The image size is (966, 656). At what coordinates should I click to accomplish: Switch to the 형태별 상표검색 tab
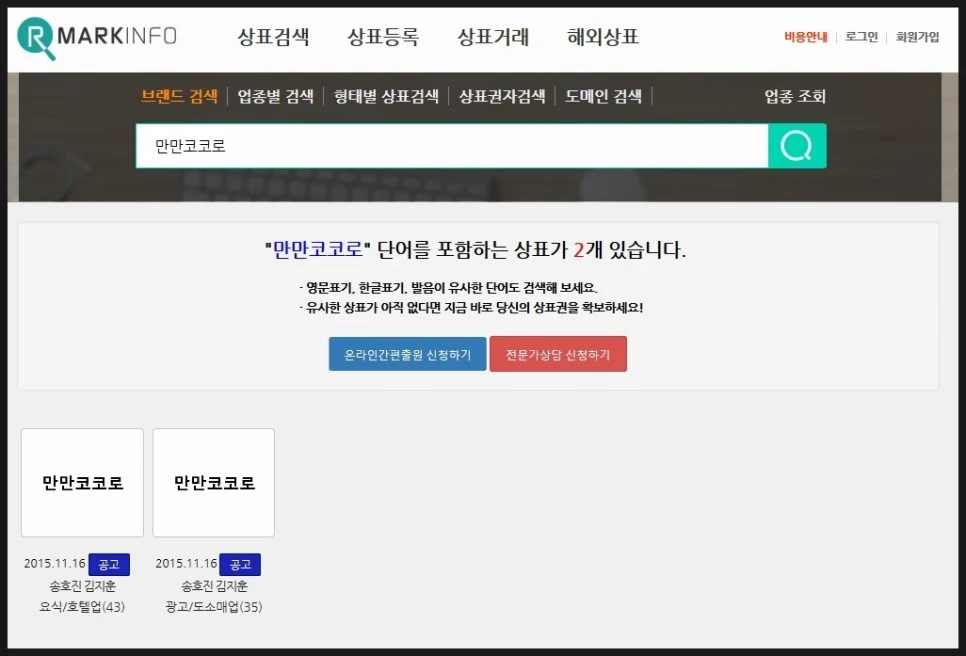click(x=388, y=96)
